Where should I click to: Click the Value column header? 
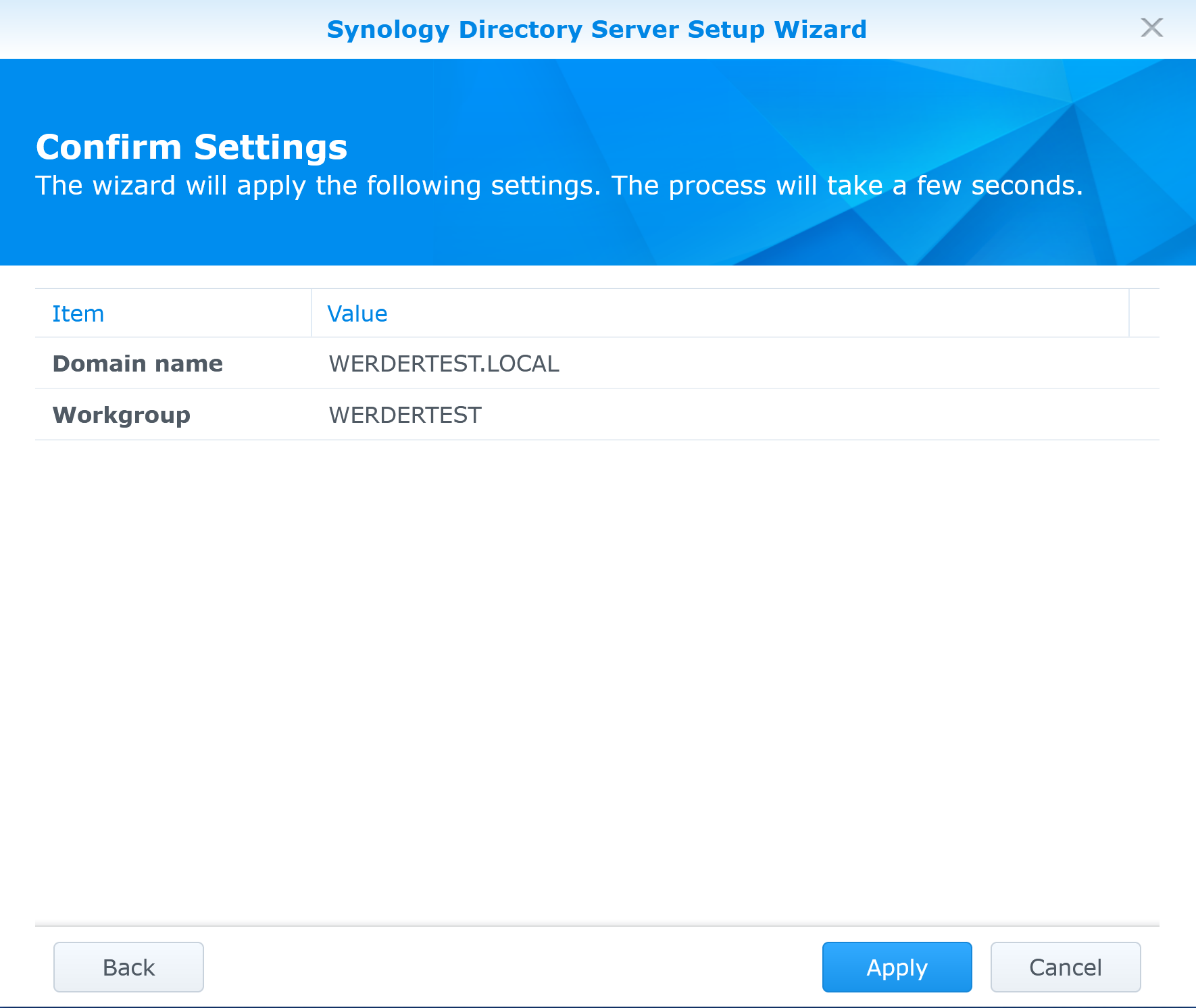tap(356, 313)
